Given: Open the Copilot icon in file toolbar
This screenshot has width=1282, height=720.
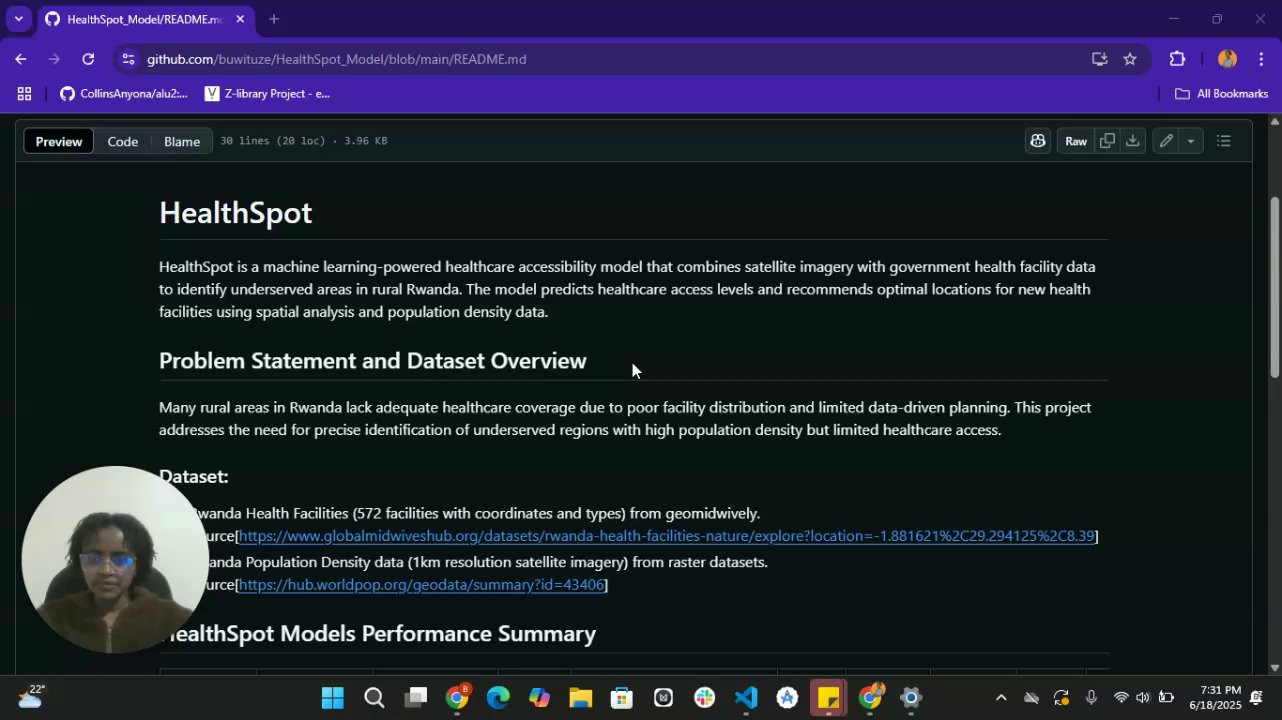Looking at the screenshot, I should point(1038,141).
